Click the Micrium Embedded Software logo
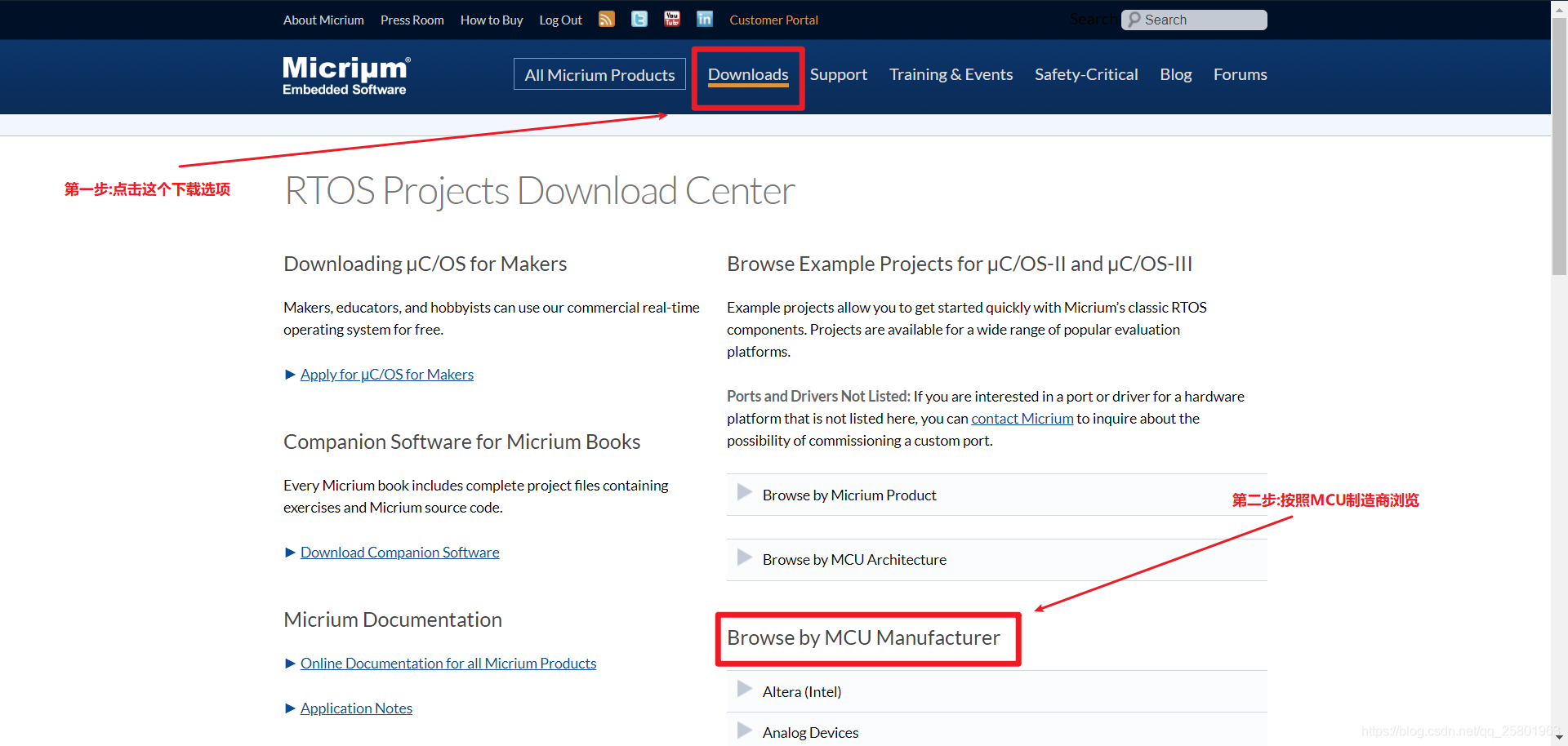Image resolution: width=1568 pixels, height=746 pixels. [x=346, y=76]
